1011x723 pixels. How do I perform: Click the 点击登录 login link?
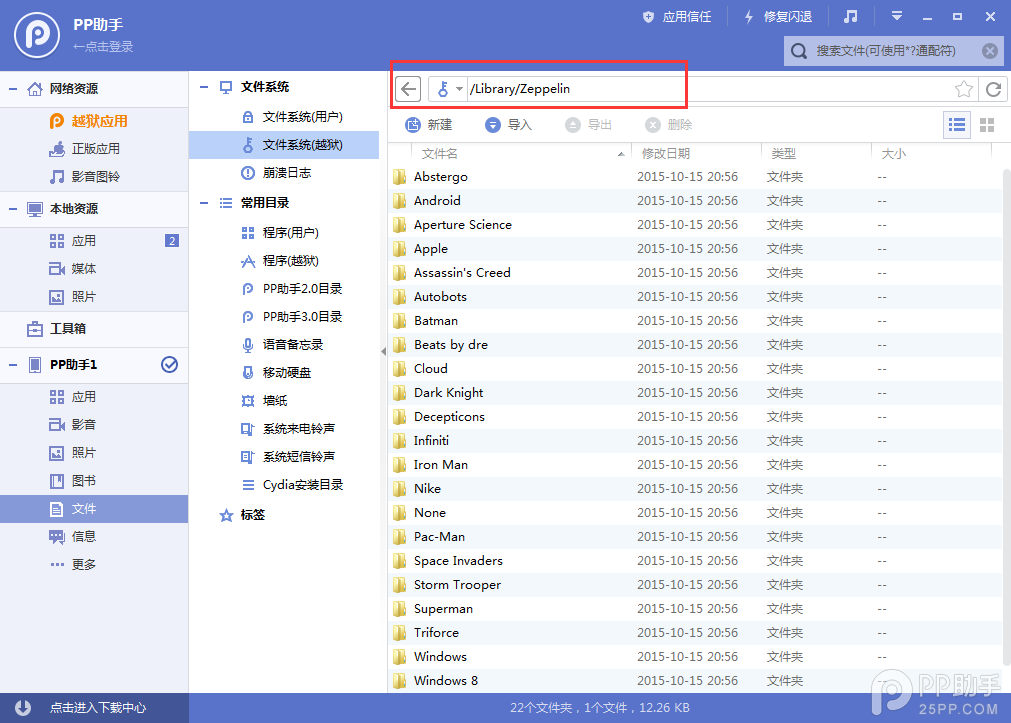[x=103, y=46]
